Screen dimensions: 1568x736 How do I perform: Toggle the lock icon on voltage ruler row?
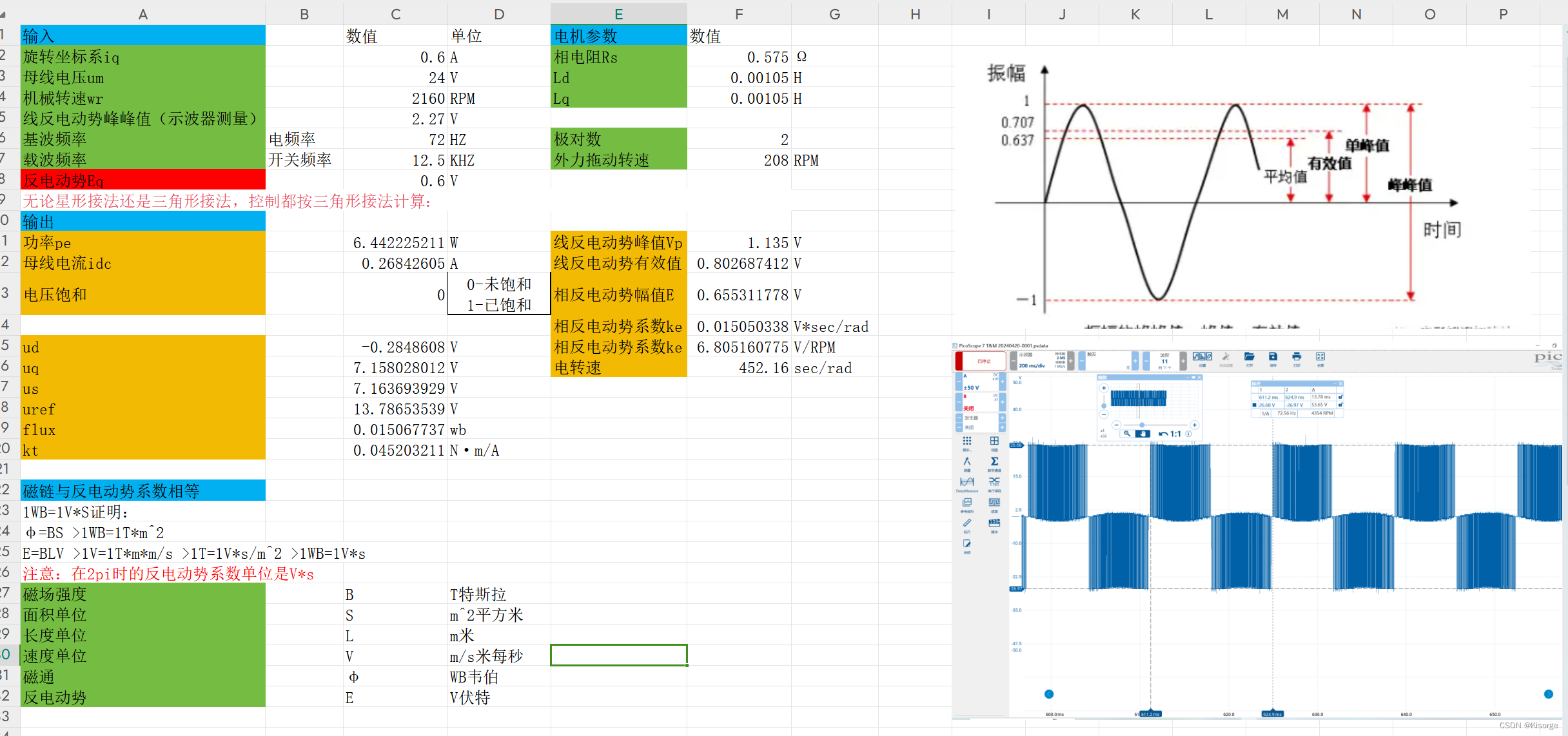[1340, 405]
